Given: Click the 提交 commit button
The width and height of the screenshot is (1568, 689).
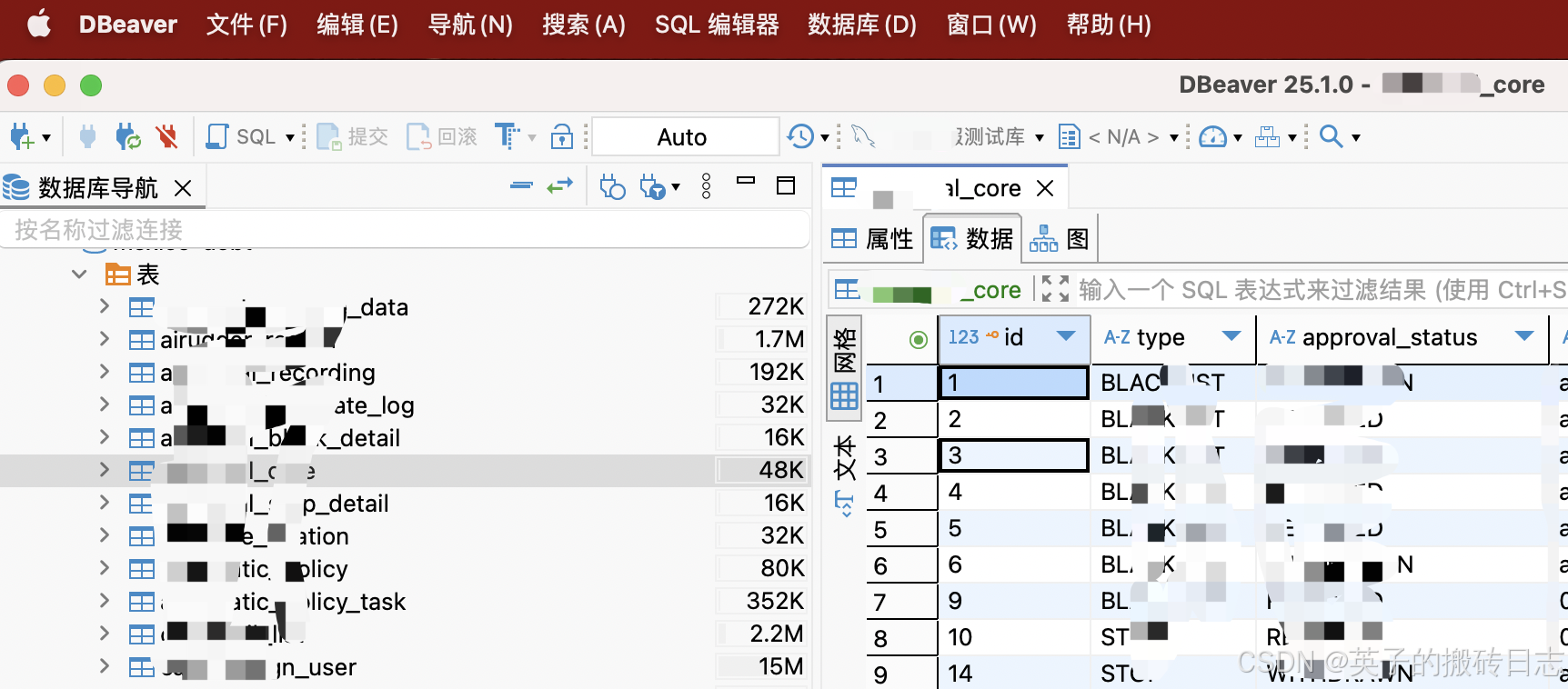Looking at the screenshot, I should (x=353, y=137).
